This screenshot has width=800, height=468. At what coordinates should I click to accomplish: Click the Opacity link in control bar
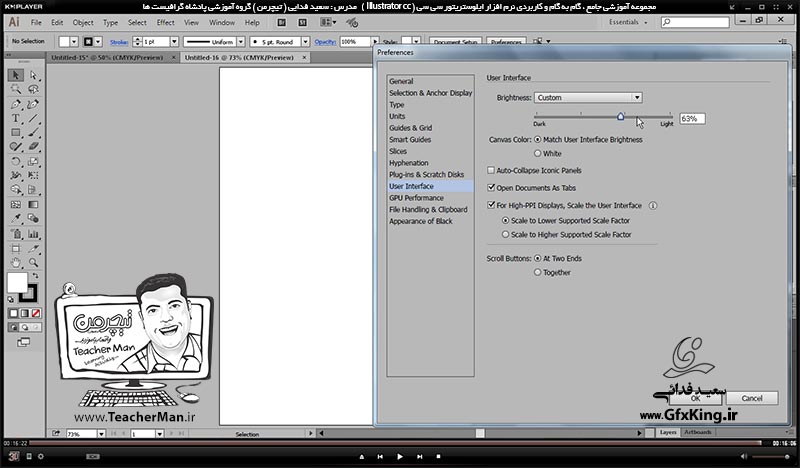click(x=325, y=42)
